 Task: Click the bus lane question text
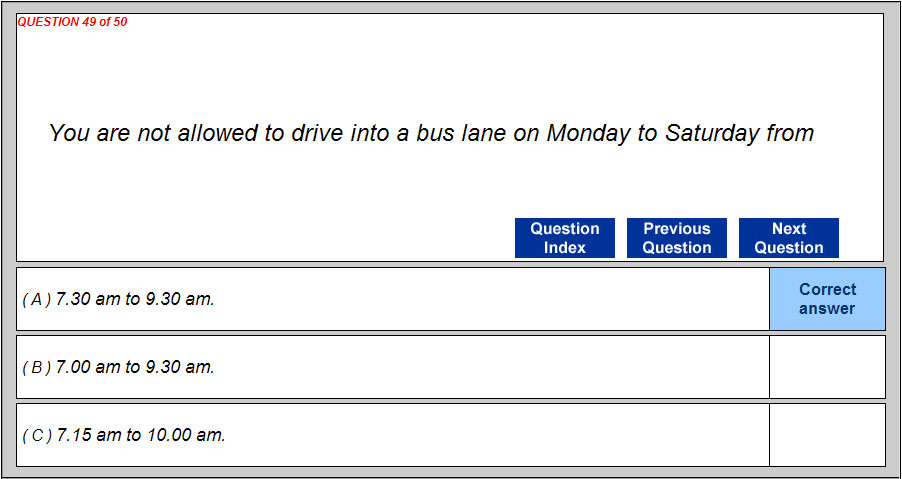coord(431,133)
